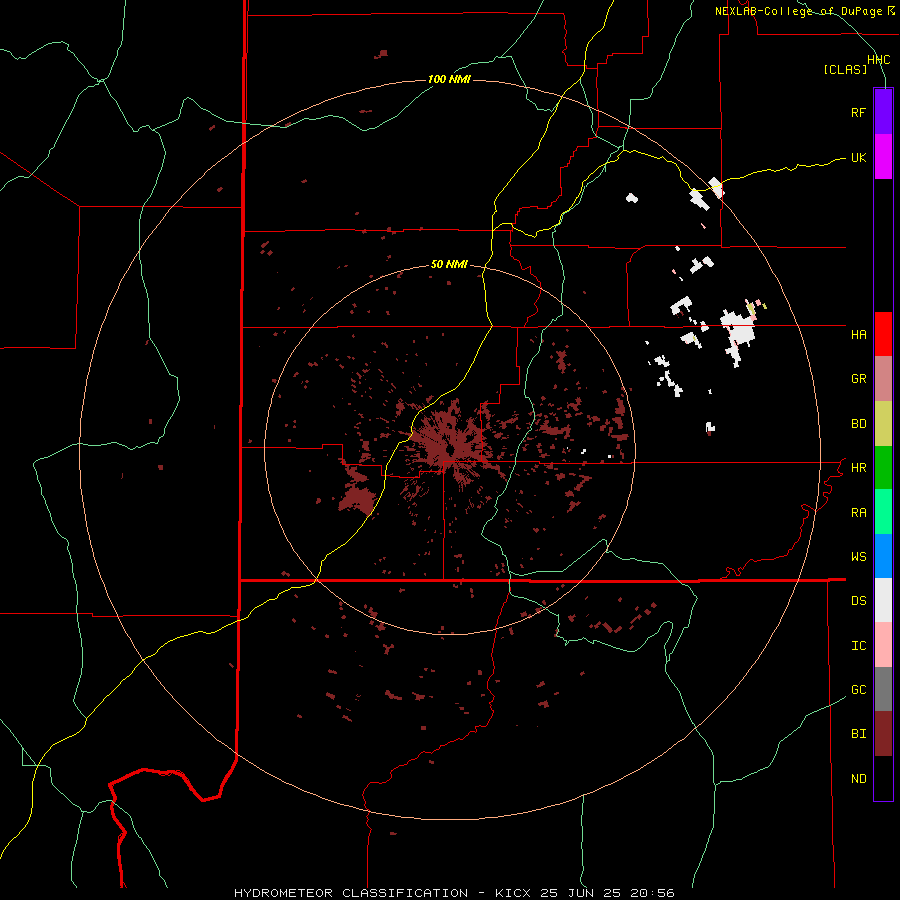Click the 50 NMI range ring label
The image size is (900, 900).
(x=449, y=264)
